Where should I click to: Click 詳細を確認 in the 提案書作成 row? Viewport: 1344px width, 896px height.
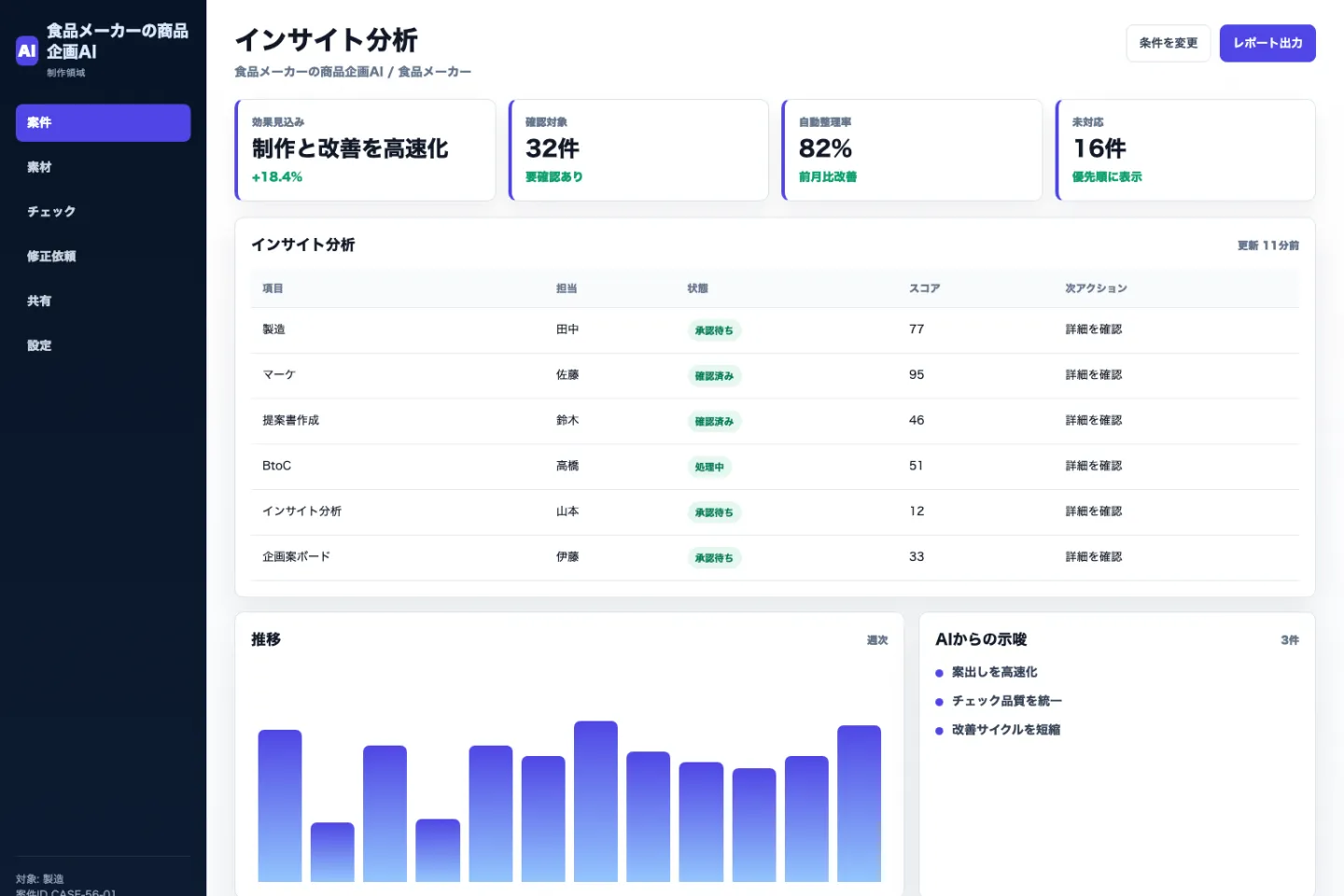[x=1094, y=421]
